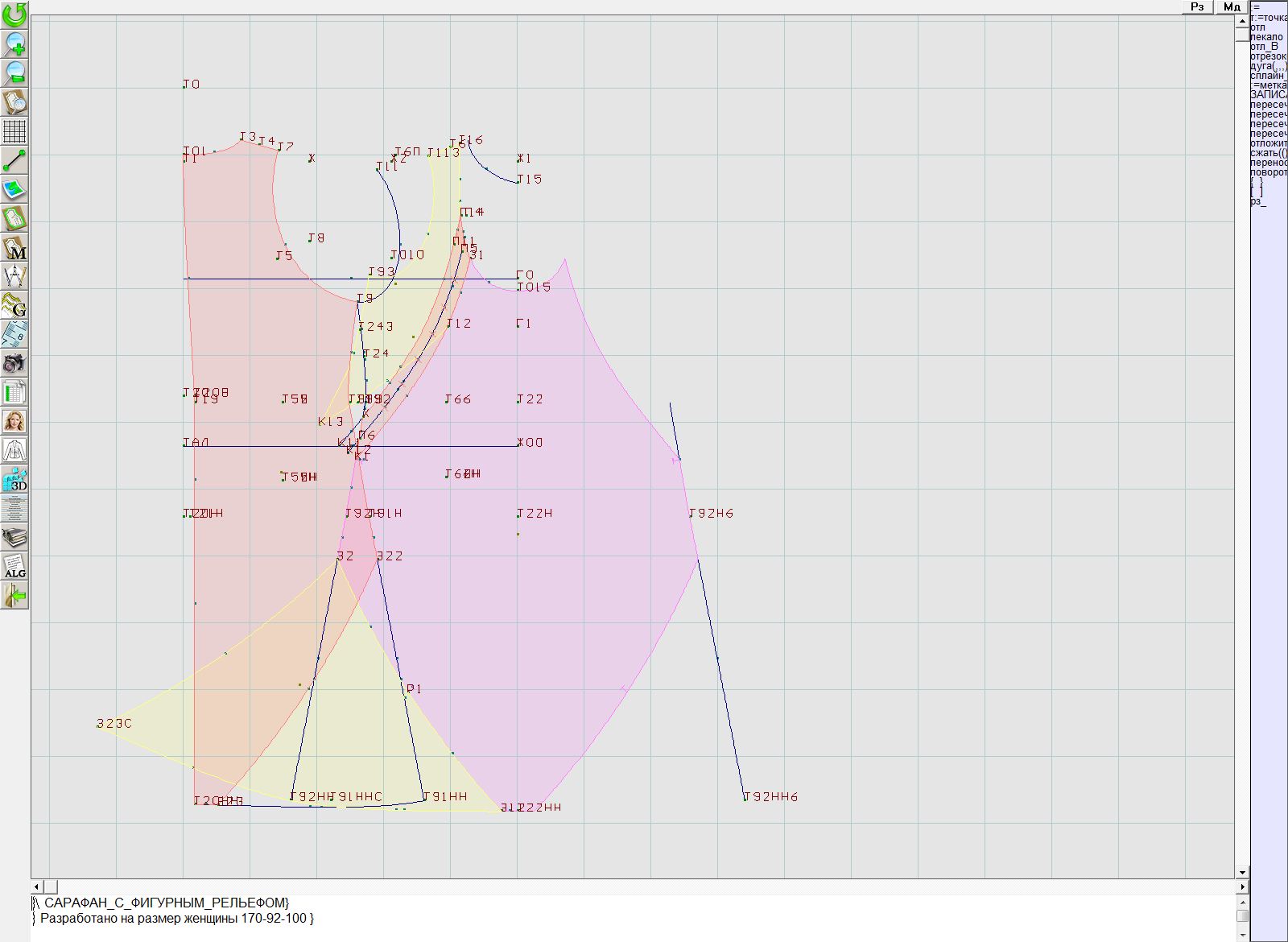Image resolution: width=1288 pixels, height=942 pixels.
Task: Click the green refresh arrow icon
Action: 14,14
